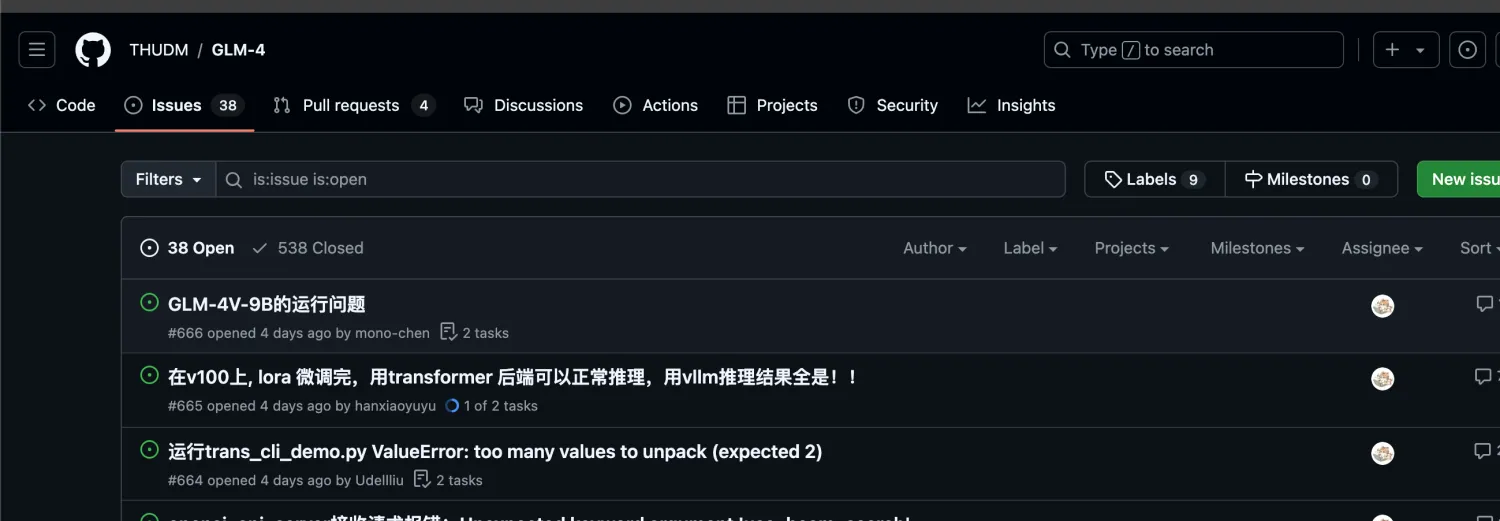Open the issue about lora 微调 on v100
Image resolution: width=1500 pixels, height=521 pixels.
click(x=513, y=377)
